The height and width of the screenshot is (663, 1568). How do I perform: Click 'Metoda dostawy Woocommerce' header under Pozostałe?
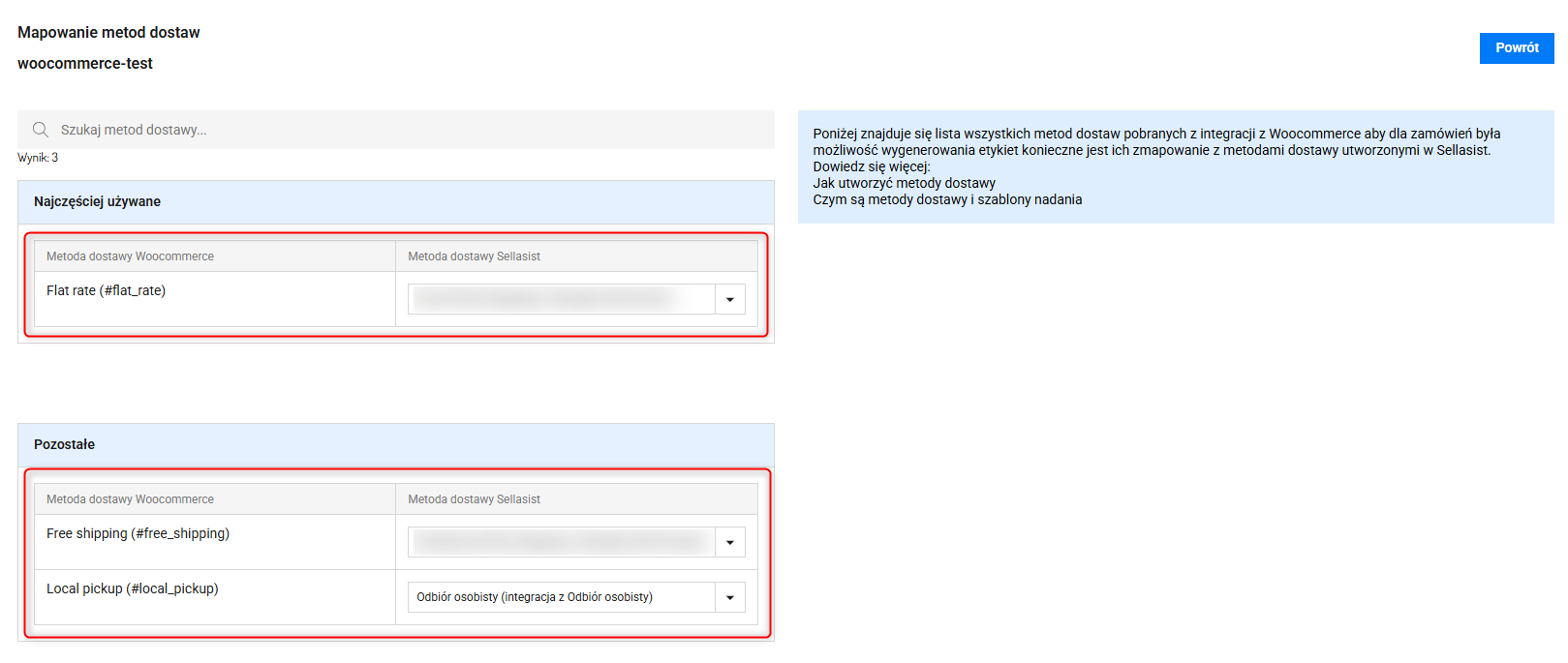[130, 499]
